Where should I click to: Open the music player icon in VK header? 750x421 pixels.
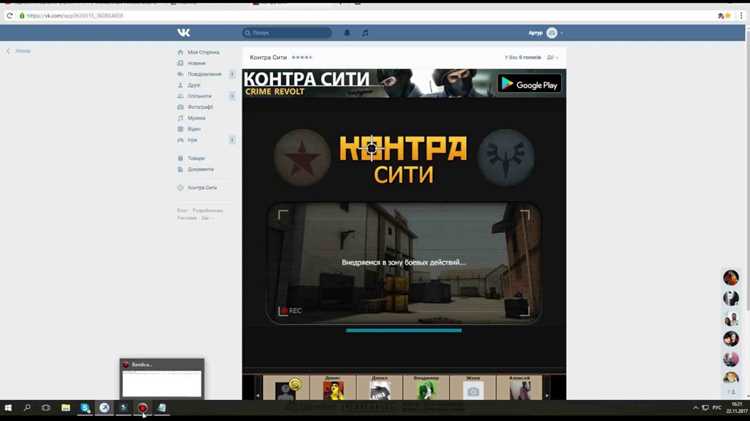point(365,33)
